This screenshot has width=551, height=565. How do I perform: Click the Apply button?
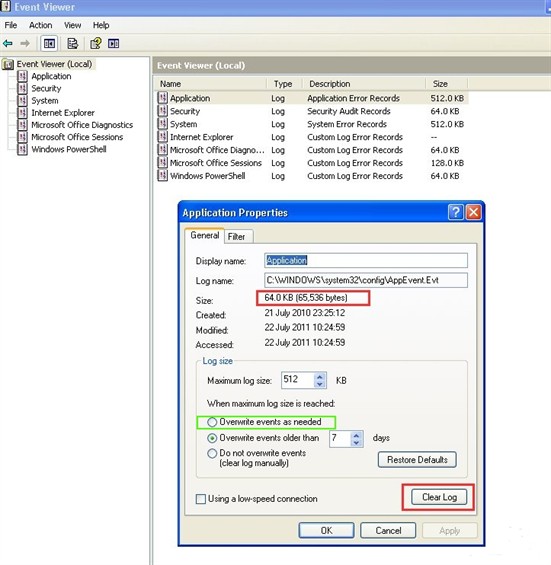tap(450, 531)
